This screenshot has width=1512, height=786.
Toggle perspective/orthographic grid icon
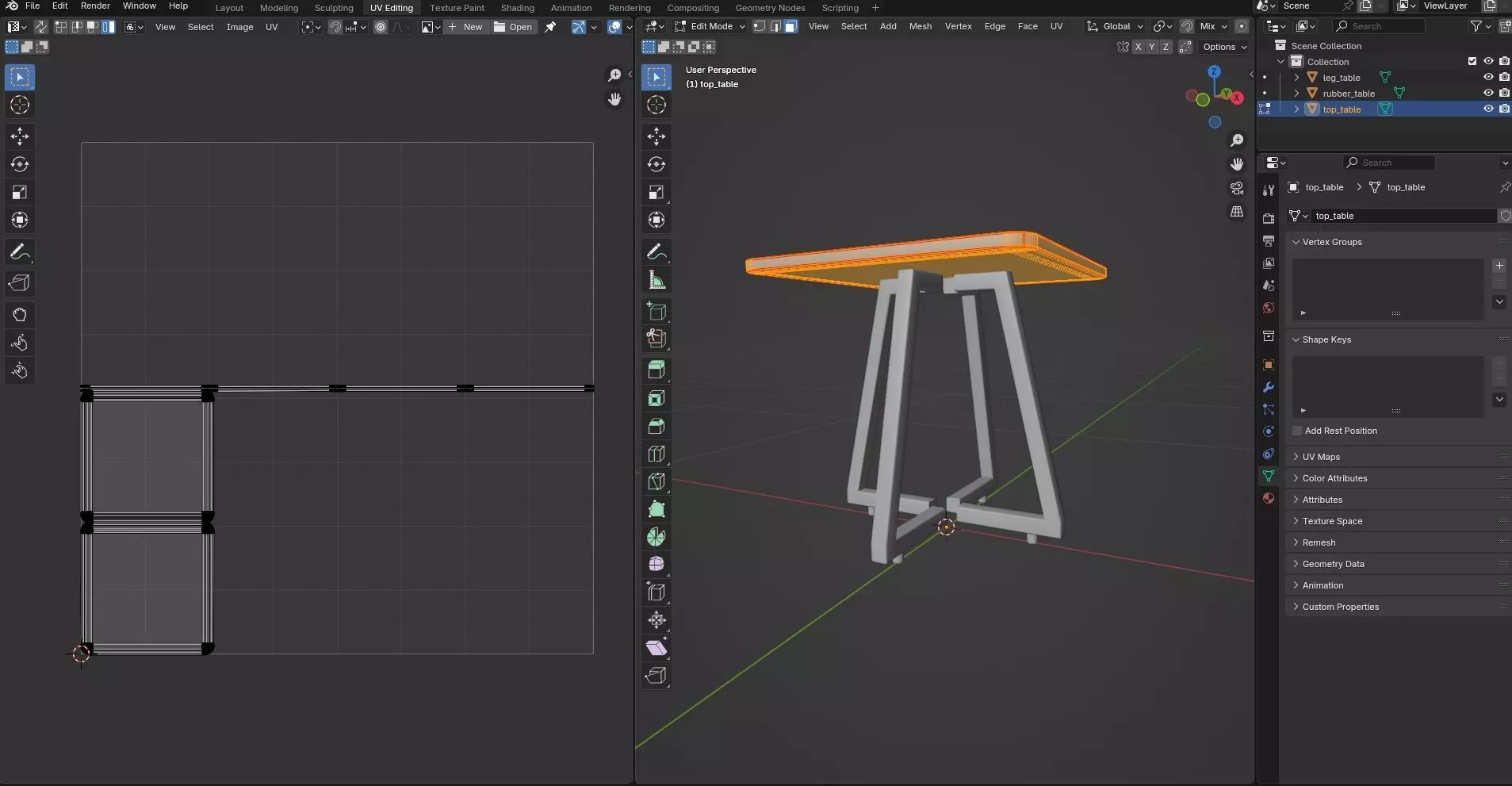tap(1237, 212)
